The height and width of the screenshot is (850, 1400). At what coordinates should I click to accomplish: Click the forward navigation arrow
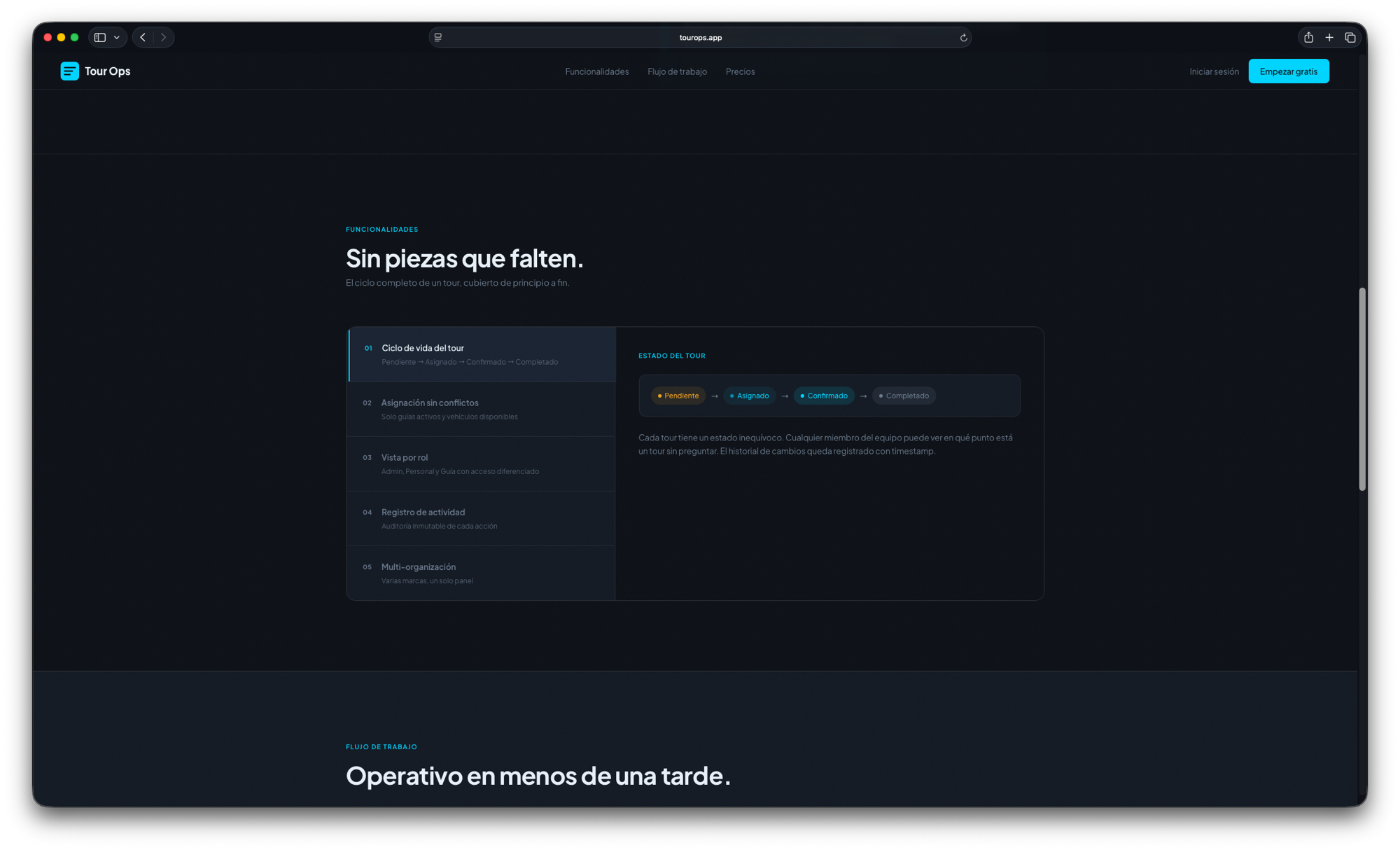163,37
